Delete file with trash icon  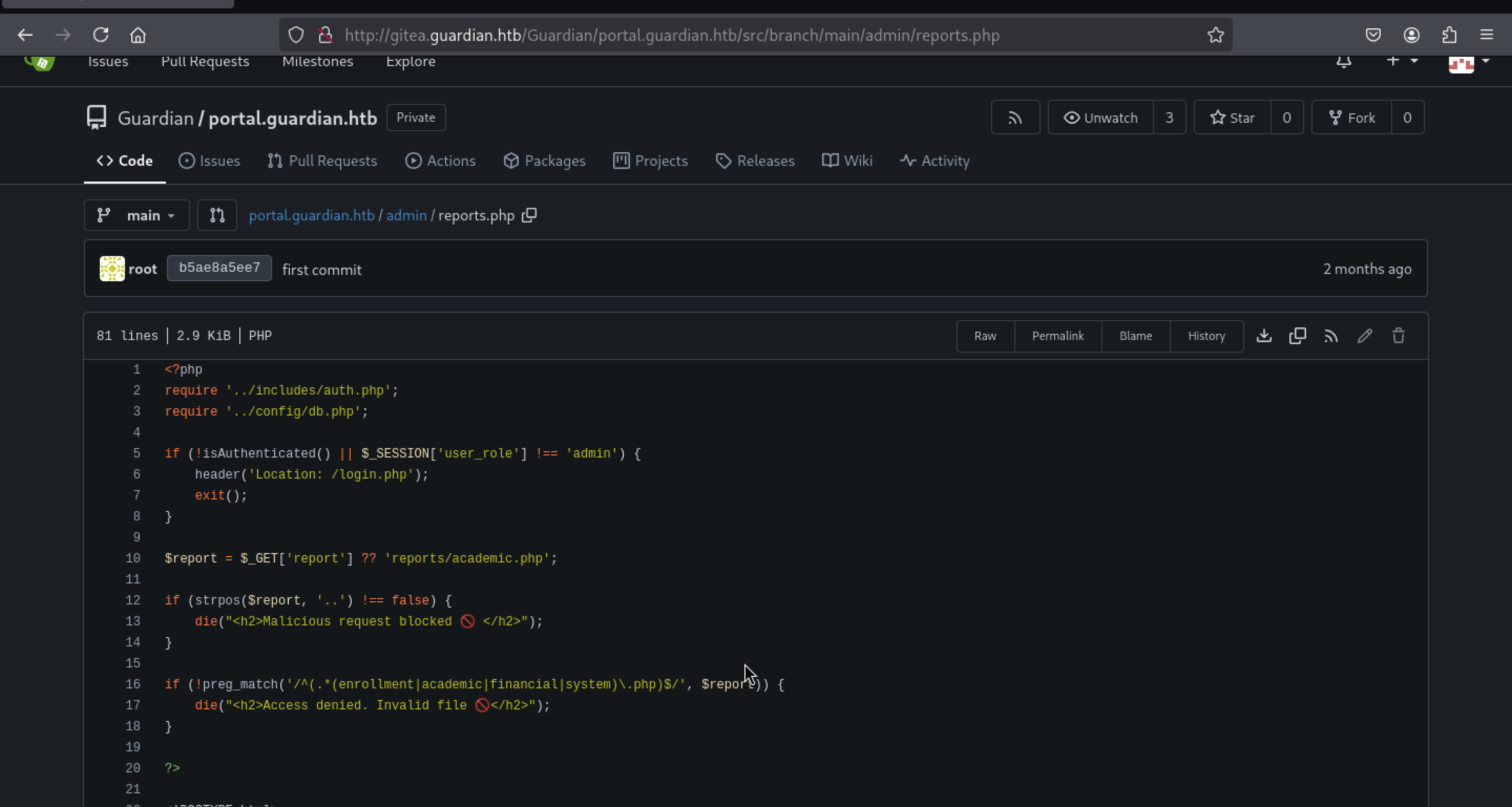click(x=1398, y=336)
